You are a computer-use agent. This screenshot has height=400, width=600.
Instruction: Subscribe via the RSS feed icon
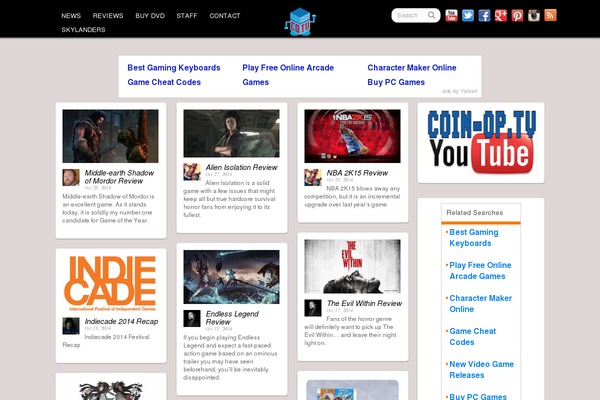coord(550,16)
